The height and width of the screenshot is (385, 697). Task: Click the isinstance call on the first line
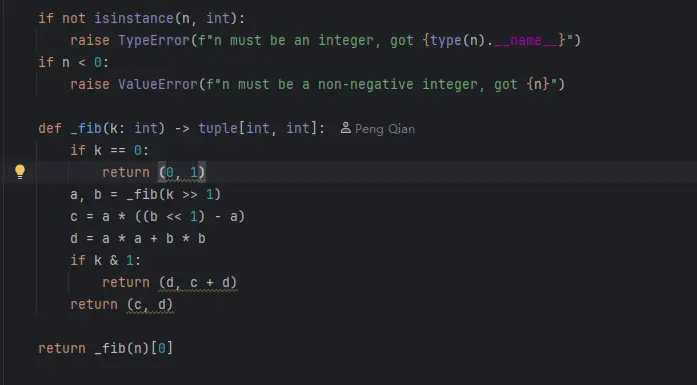[x=134, y=18]
